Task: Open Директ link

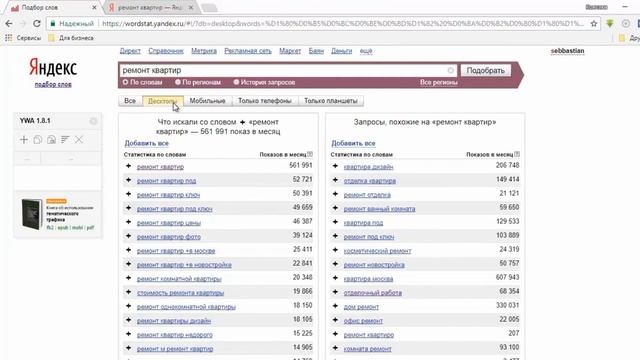Action: (130, 51)
